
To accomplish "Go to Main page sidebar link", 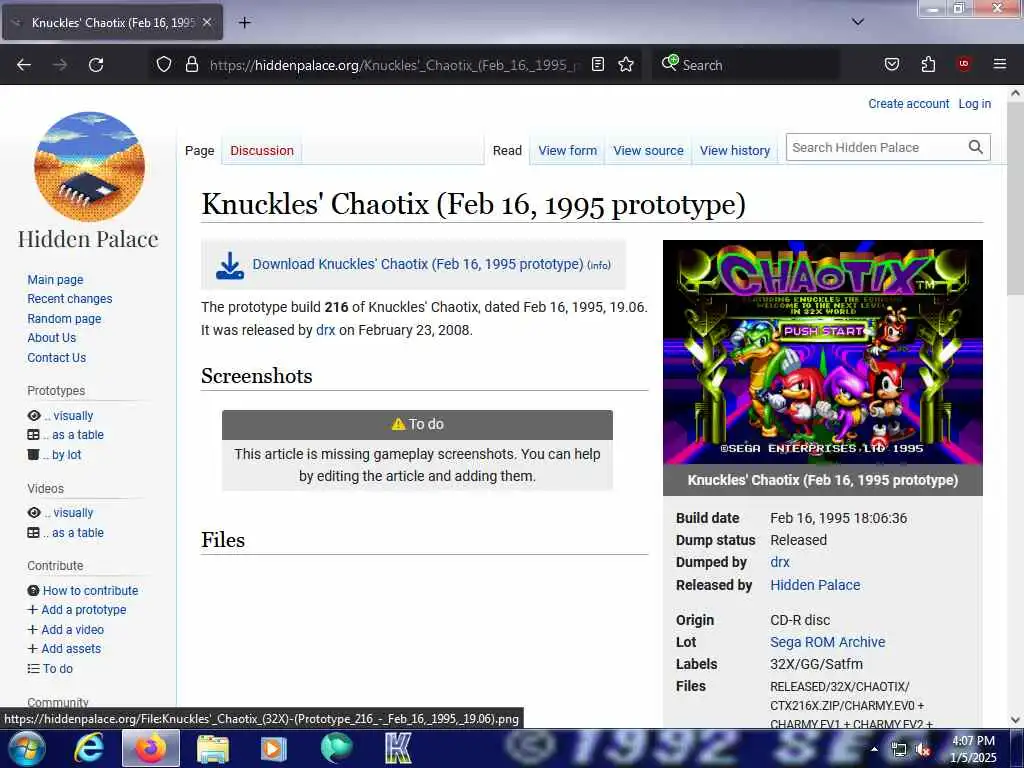I will click(56, 280).
